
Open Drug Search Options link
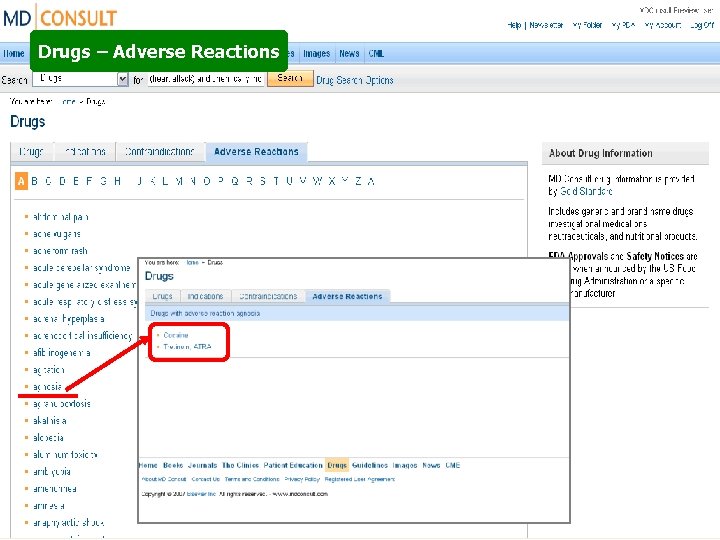354,80
